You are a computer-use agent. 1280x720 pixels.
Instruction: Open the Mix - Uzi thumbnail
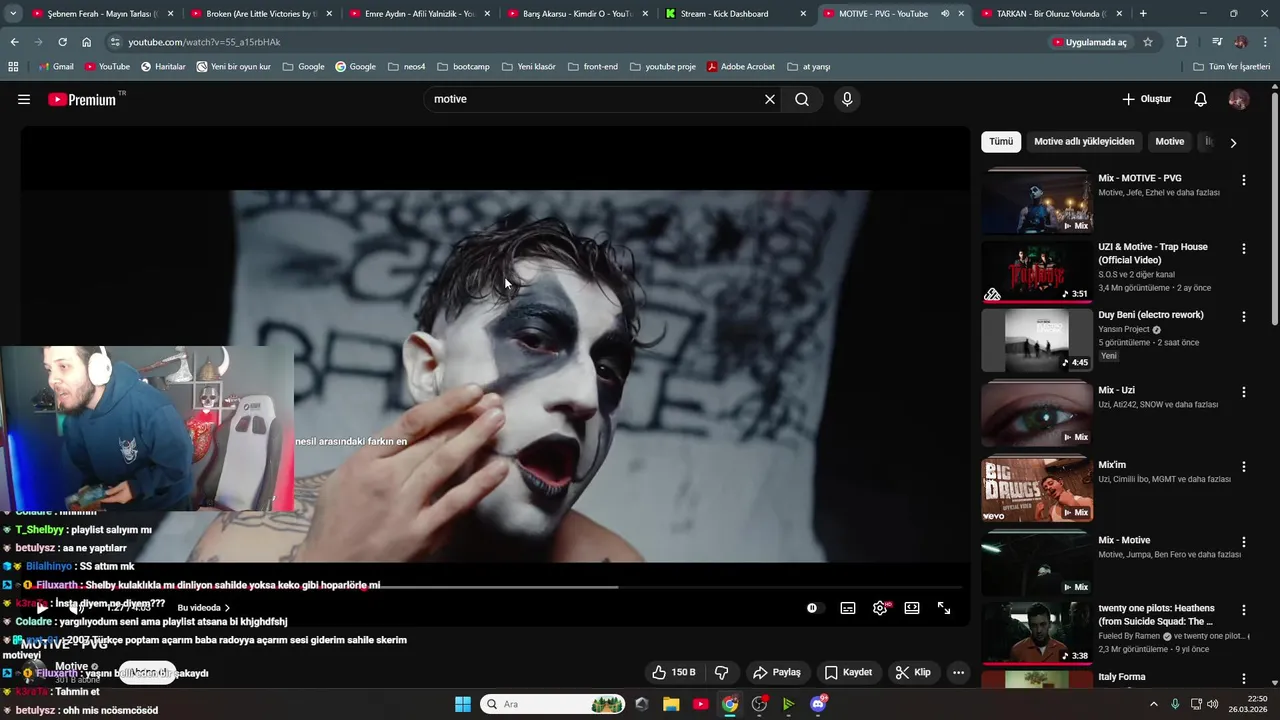(x=1037, y=414)
